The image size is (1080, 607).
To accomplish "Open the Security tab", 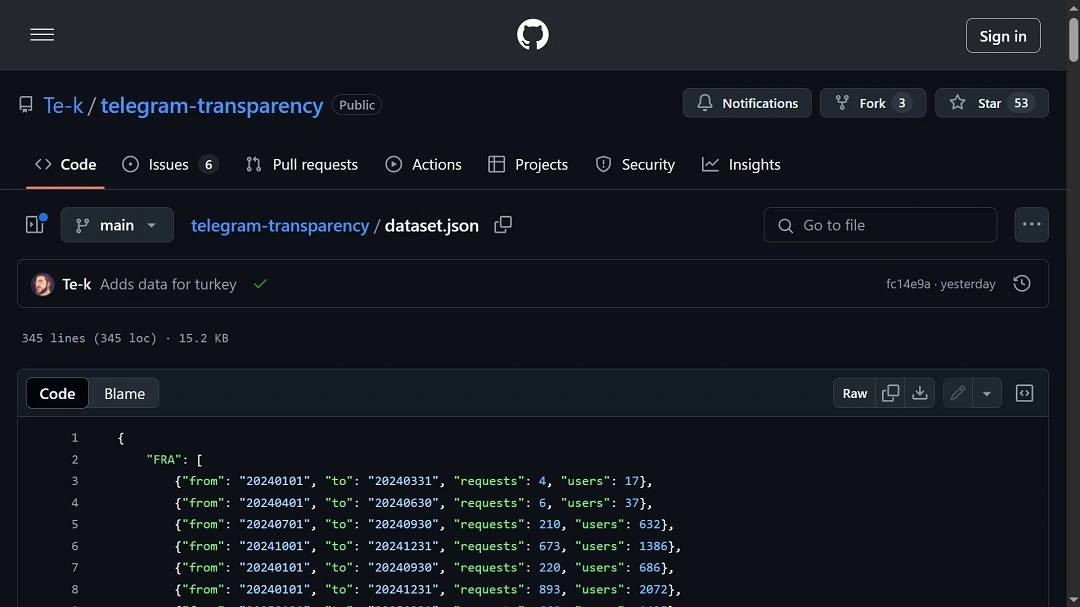I will (x=635, y=165).
